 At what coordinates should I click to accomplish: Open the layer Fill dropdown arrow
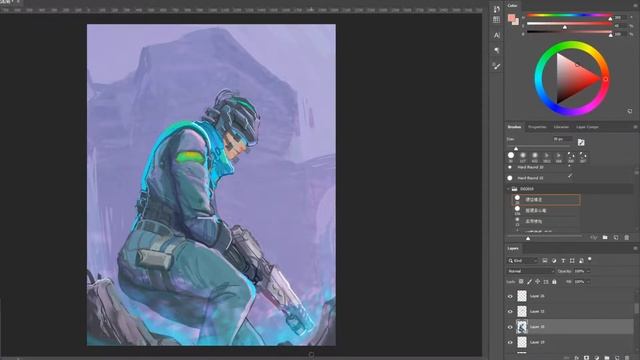[588, 282]
